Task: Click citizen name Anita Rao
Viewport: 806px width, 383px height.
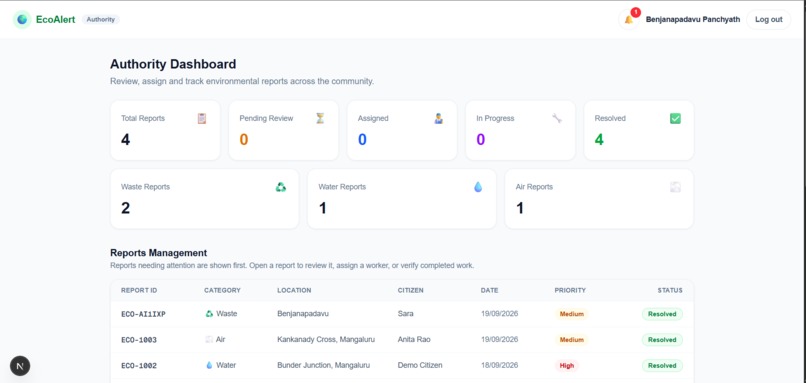Action: [414, 339]
